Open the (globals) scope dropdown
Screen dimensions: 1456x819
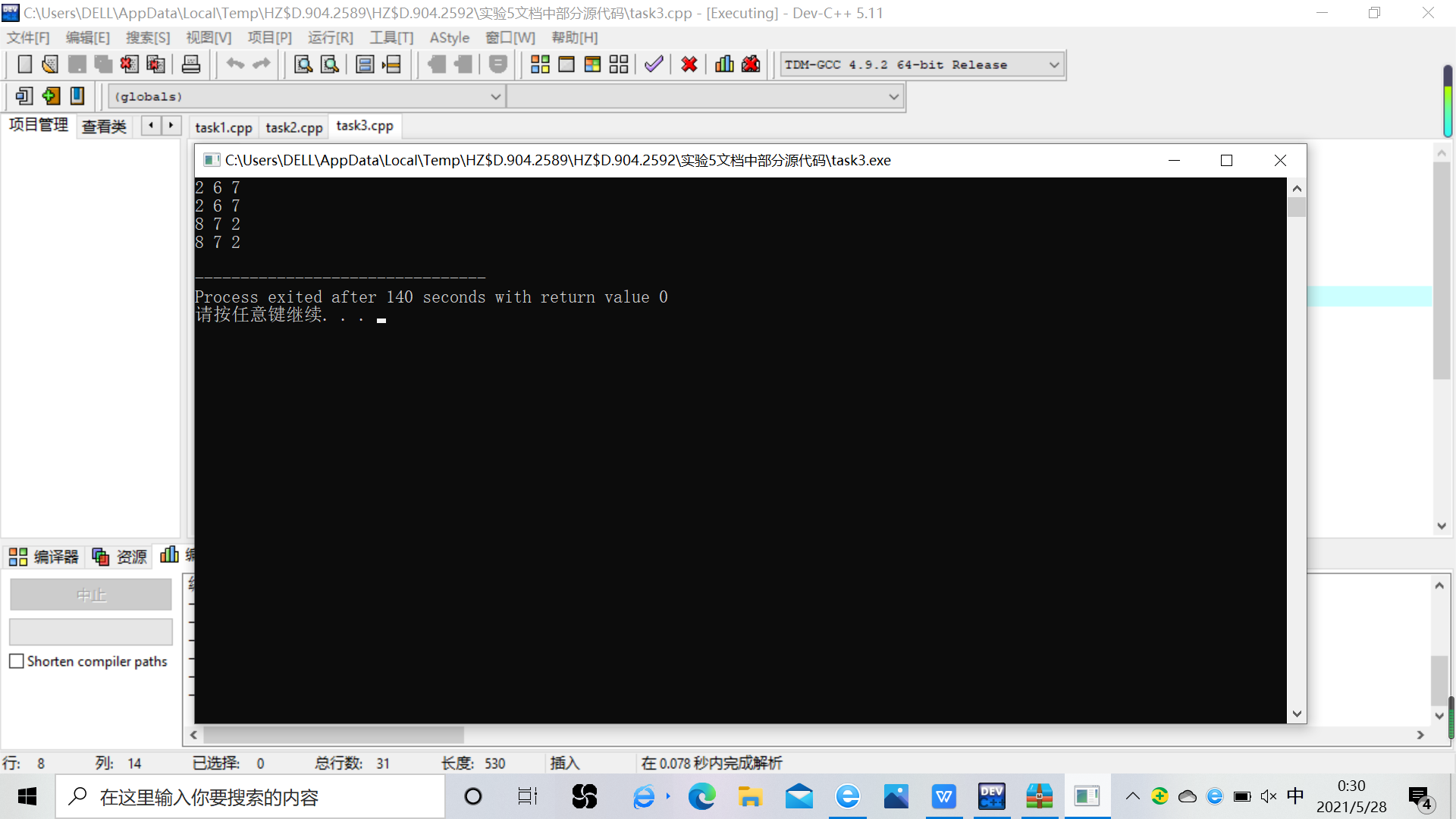click(495, 97)
